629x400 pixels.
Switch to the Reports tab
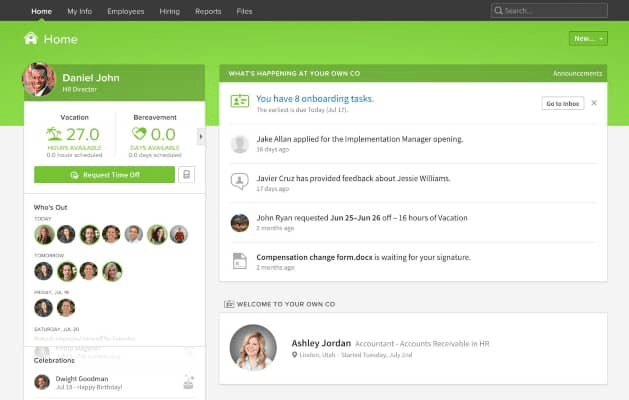pyautogui.click(x=208, y=11)
